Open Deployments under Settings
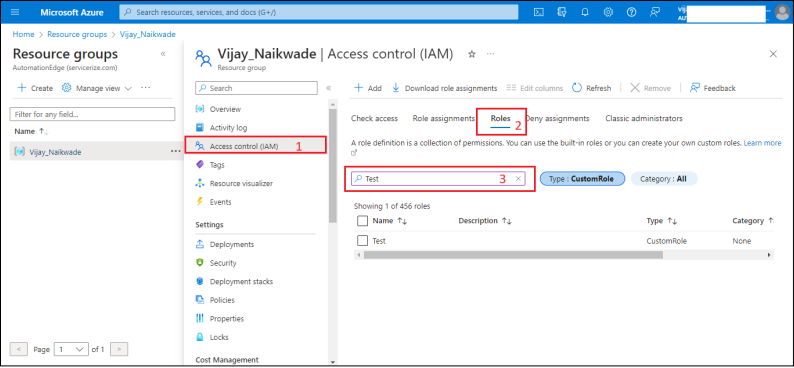The image size is (794, 368). (x=231, y=244)
